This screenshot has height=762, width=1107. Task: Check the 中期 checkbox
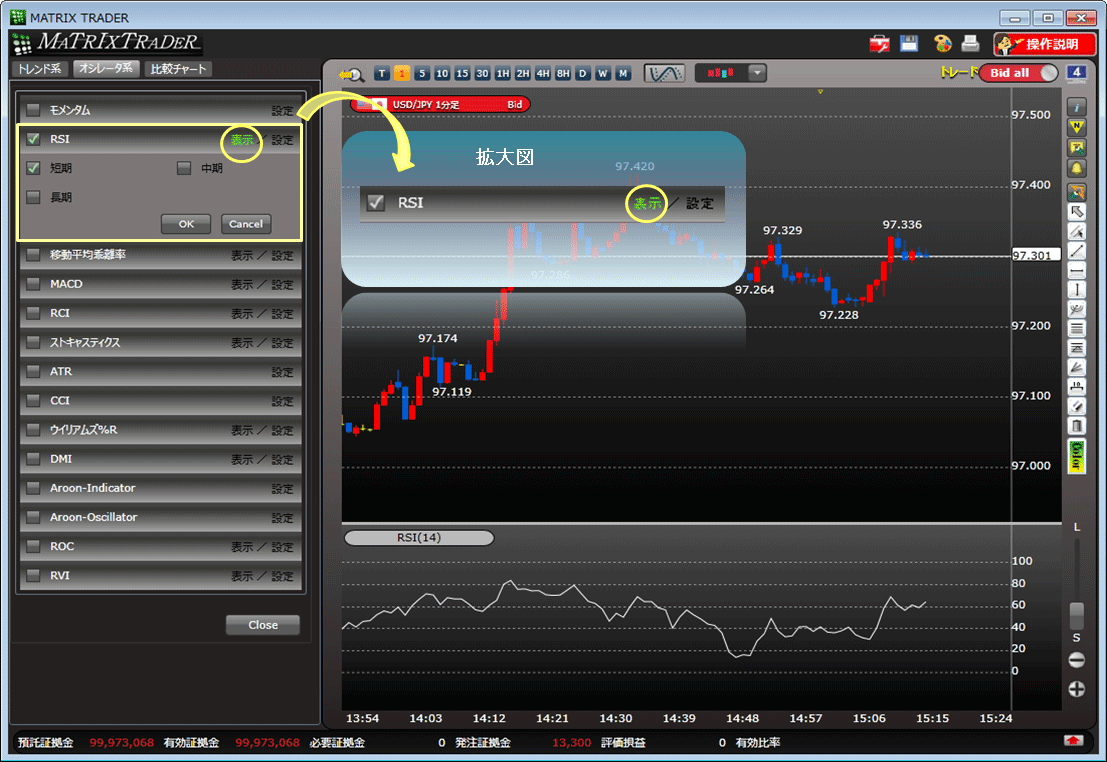(184, 168)
